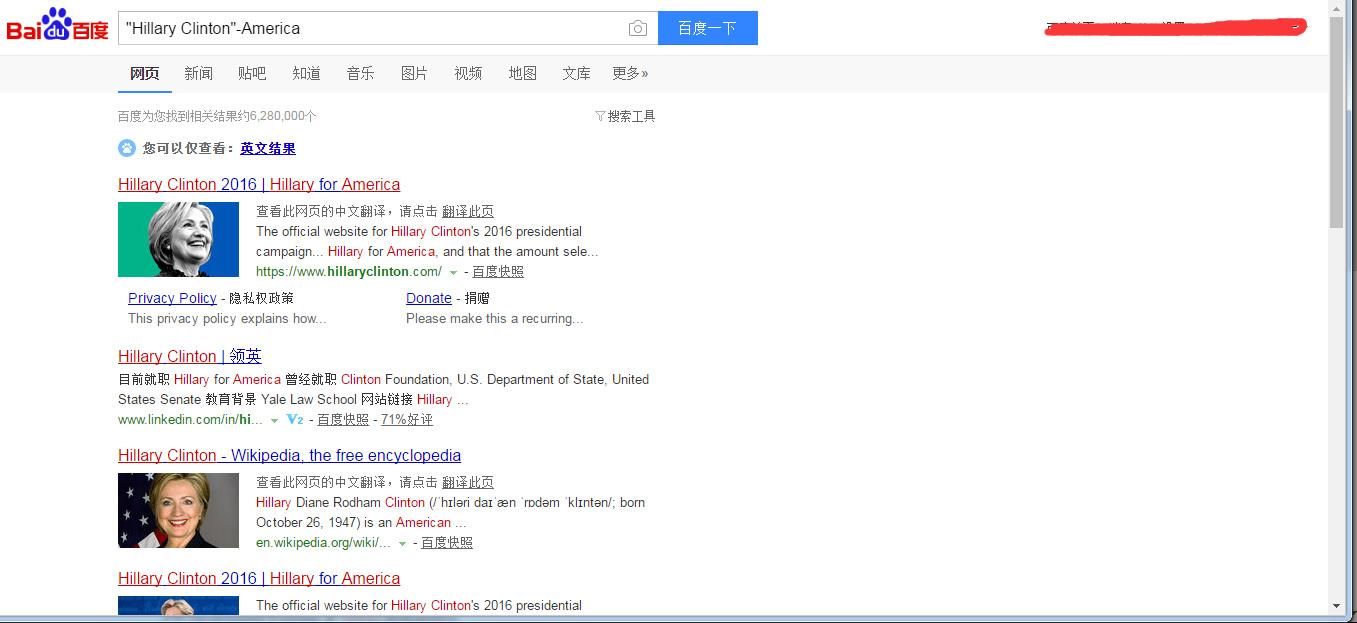The image size is (1357, 623).
Task: Switch to the 图片 tab
Action: [x=415, y=73]
